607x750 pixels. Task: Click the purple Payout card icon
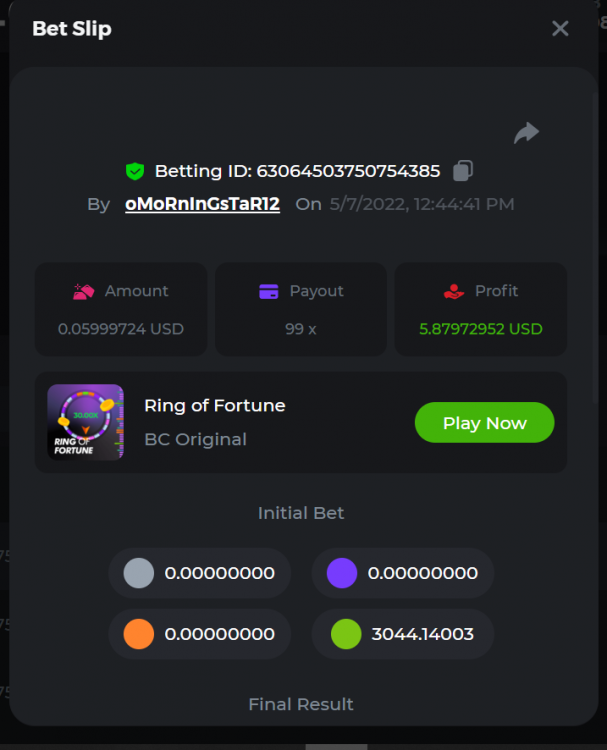(x=268, y=291)
